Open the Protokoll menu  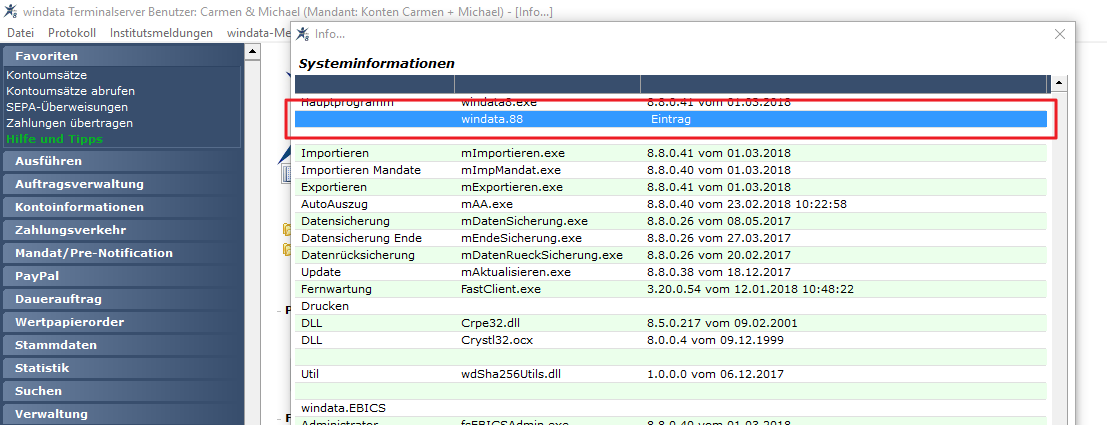click(72, 32)
